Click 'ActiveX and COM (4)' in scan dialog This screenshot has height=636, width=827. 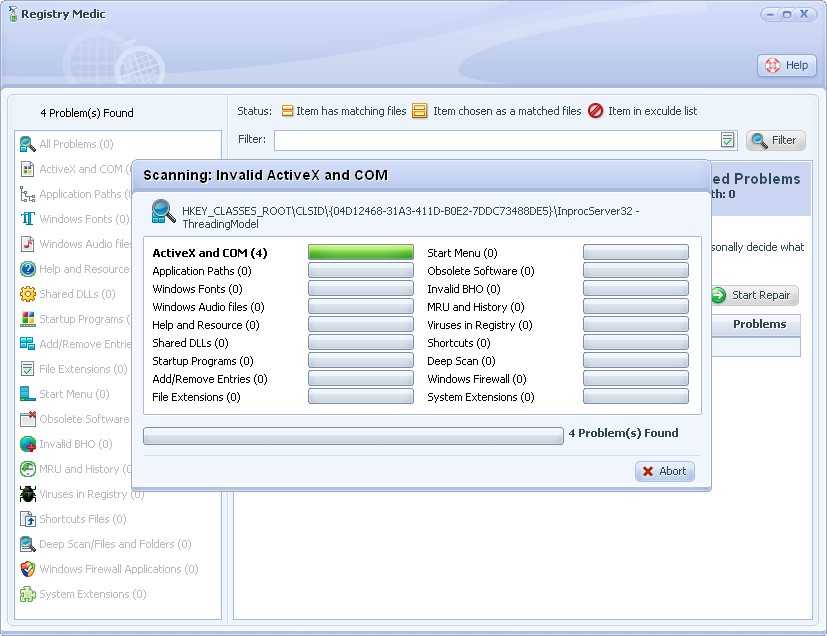pos(210,253)
